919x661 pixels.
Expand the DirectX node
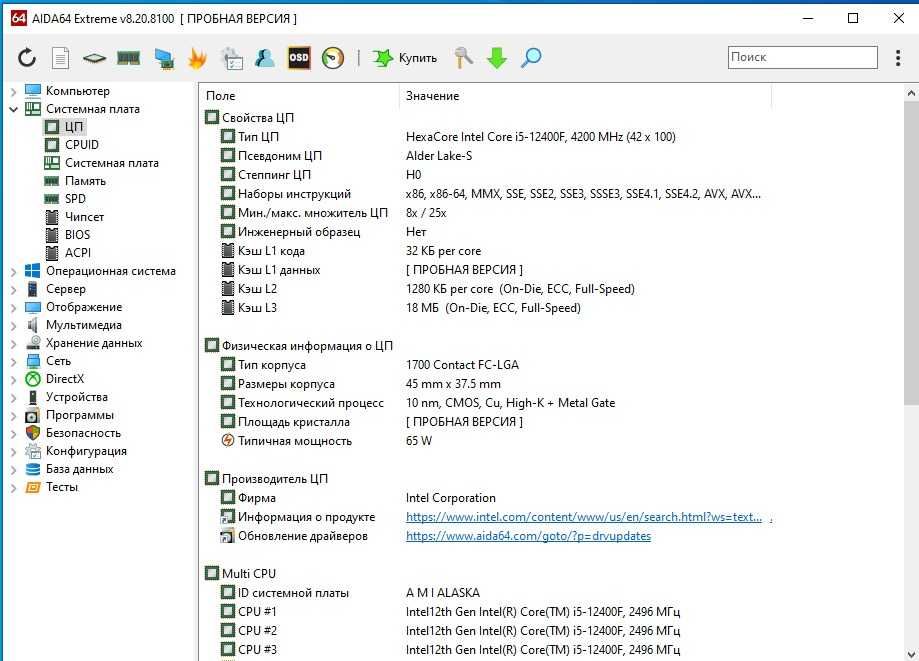point(13,380)
